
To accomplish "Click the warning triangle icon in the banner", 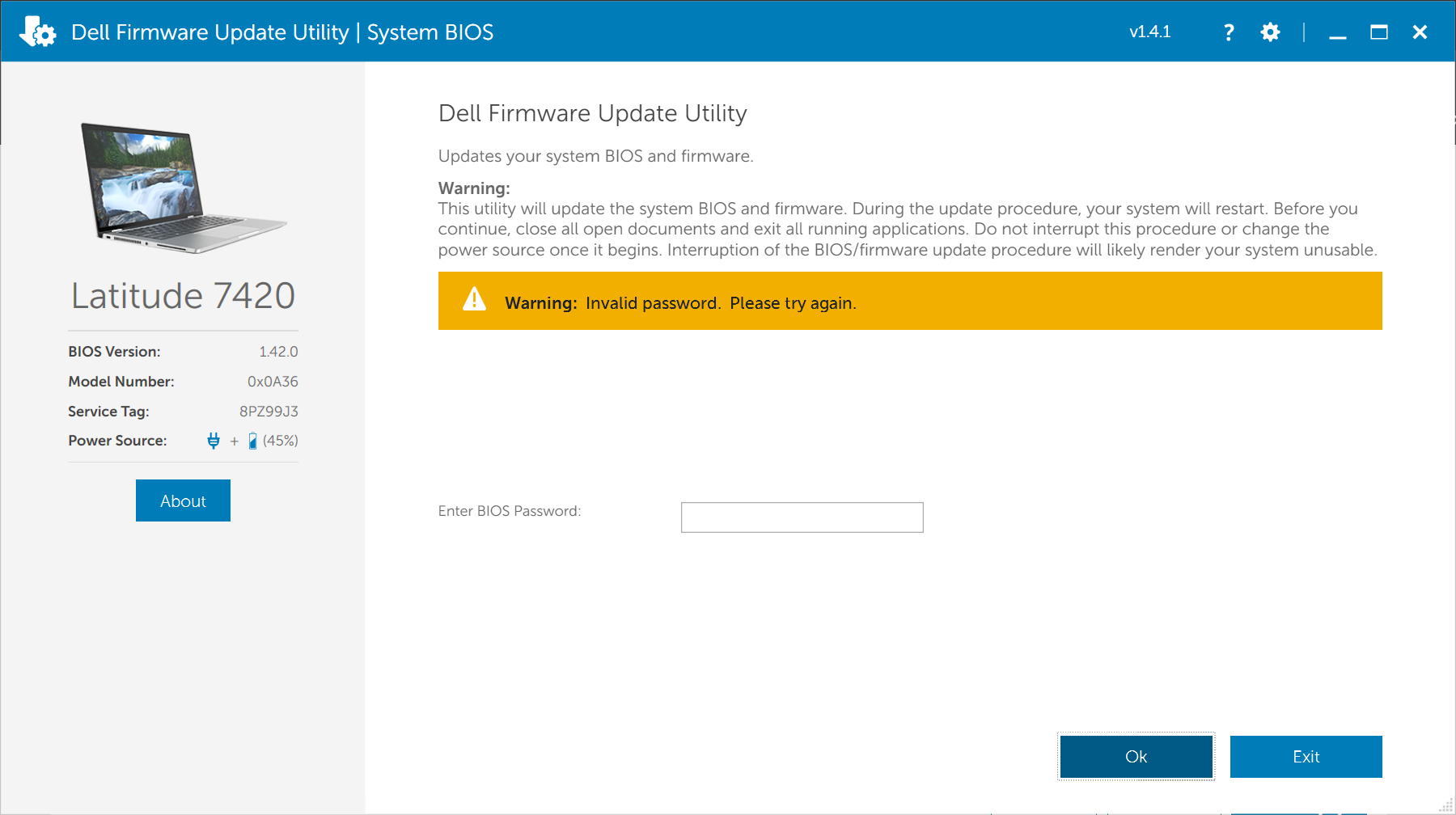I will (x=474, y=300).
